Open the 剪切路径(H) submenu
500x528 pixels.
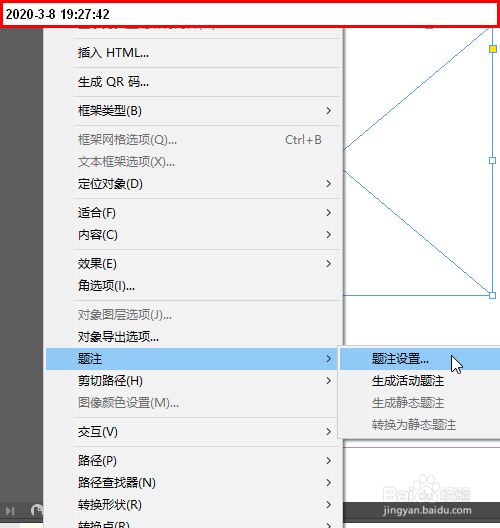tap(193, 381)
